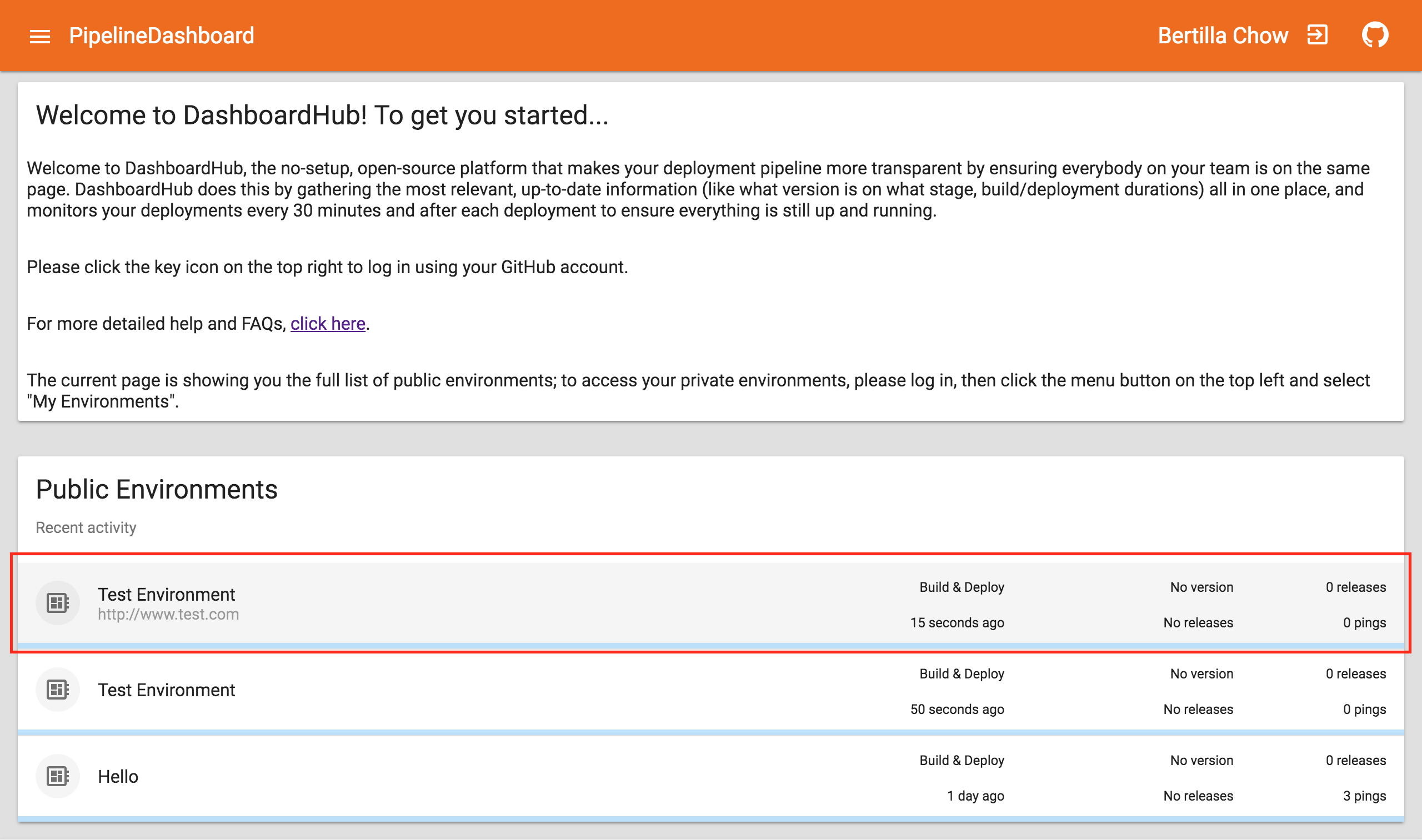
Task: Click 'Recent activity' subtitle
Action: 86,527
